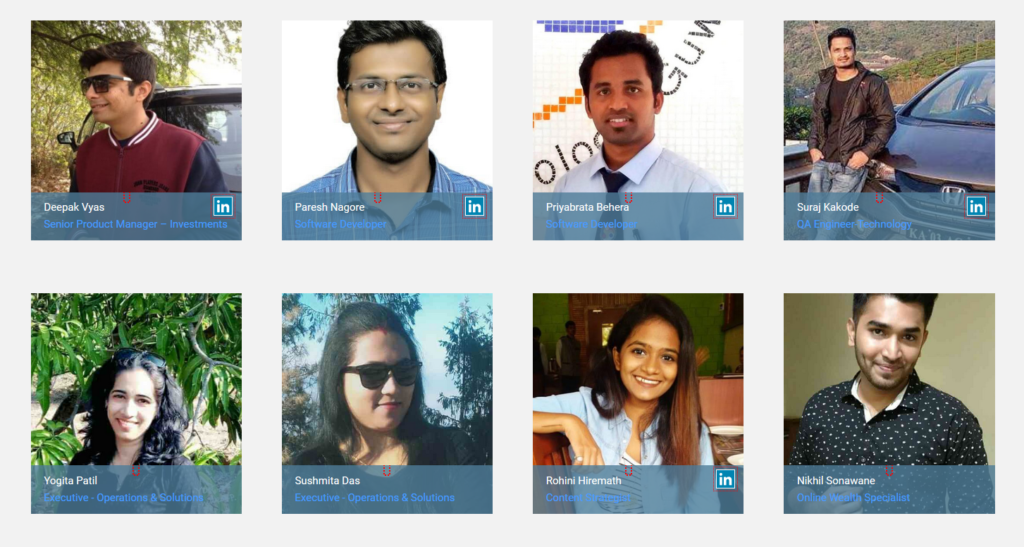Image resolution: width=1024 pixels, height=547 pixels.
Task: Open Deepak Vyas's LinkedIn icon
Action: (x=223, y=207)
